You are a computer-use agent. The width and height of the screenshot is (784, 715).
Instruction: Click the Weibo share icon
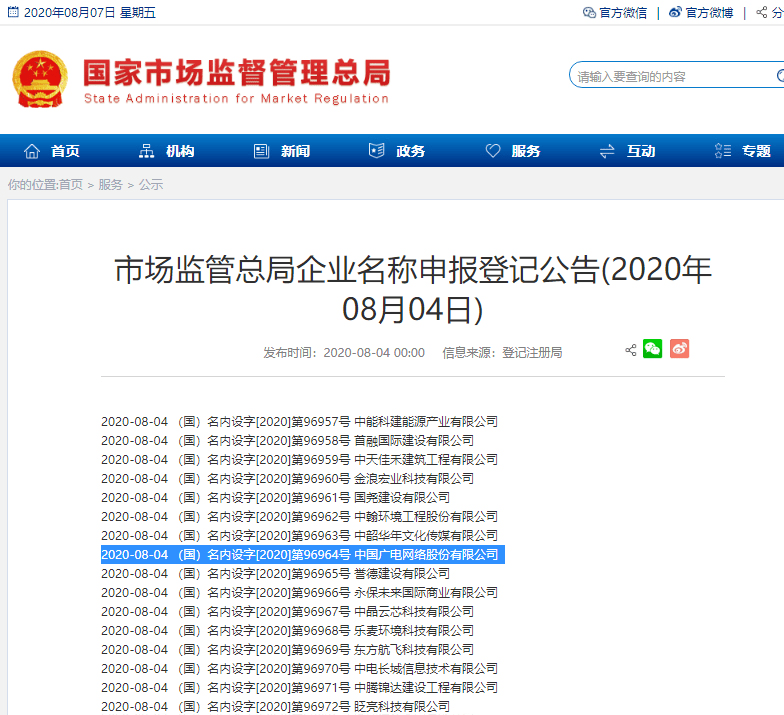[x=680, y=349]
